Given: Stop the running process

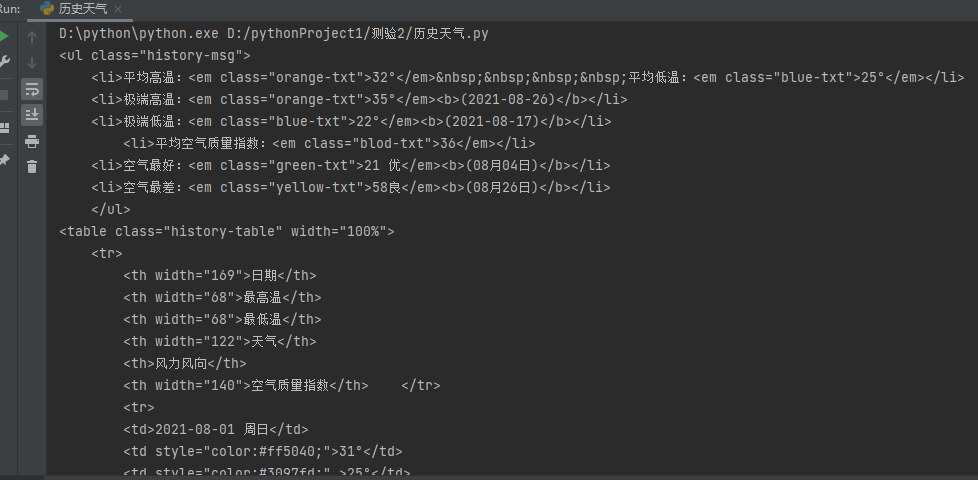Looking at the screenshot, I should point(4,95).
